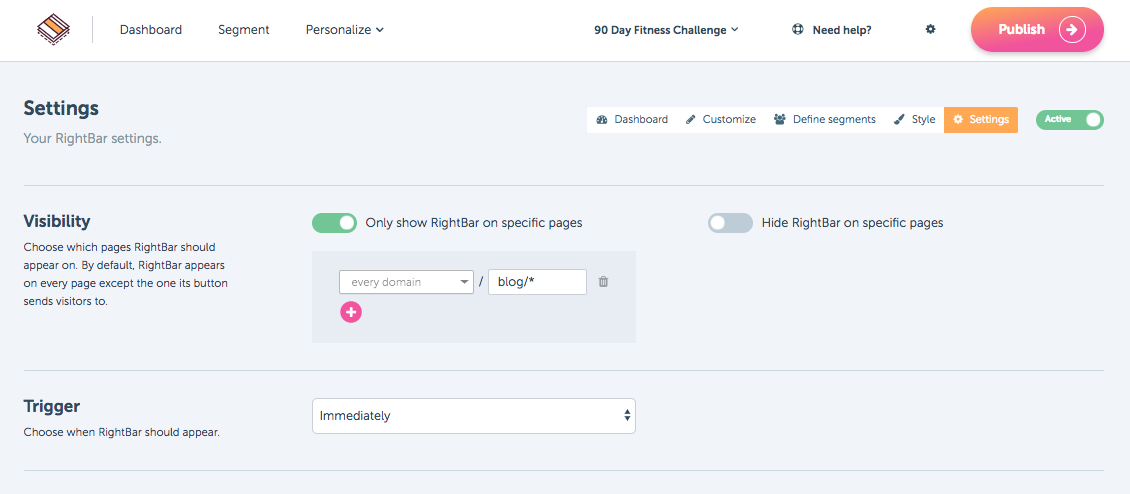
Task: Click the blog/* path input field
Action: point(537,282)
